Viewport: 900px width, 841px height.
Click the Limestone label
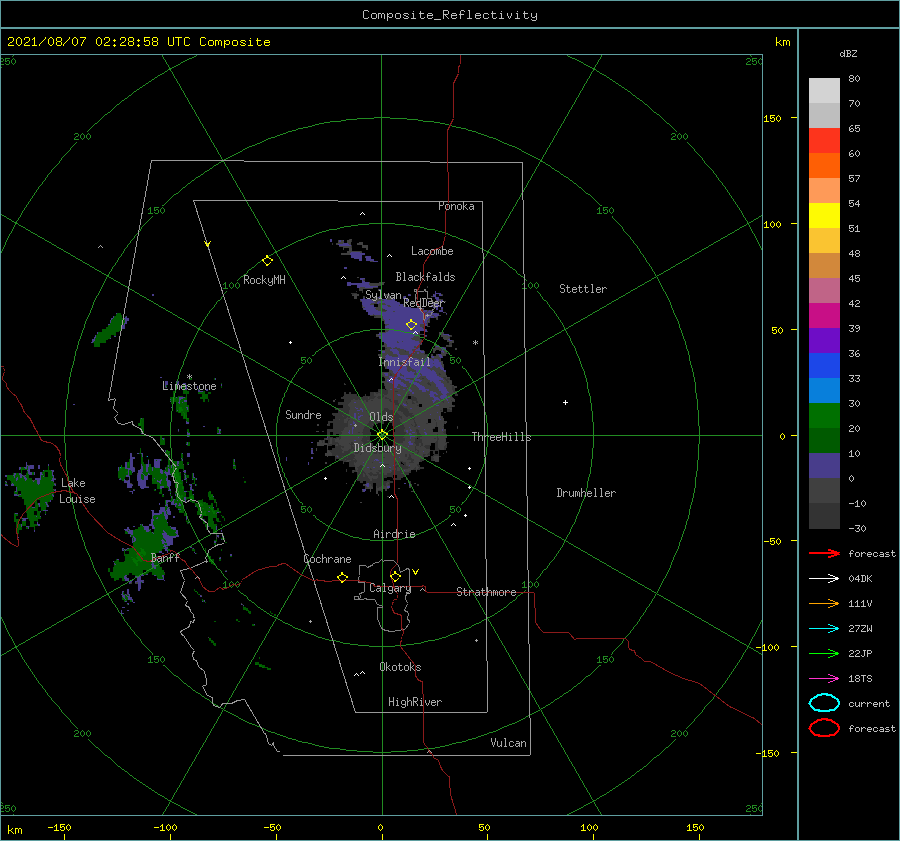(189, 386)
